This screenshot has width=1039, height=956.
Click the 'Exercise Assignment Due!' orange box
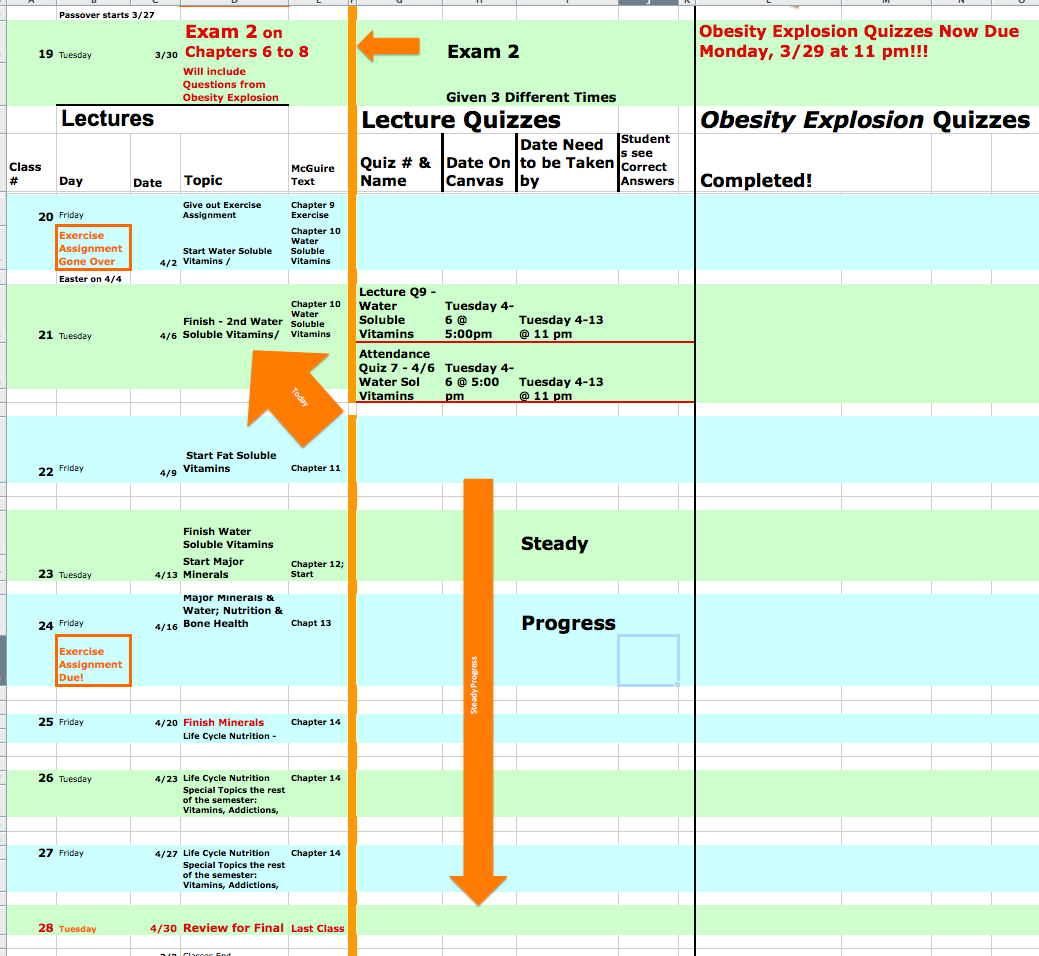[x=92, y=664]
